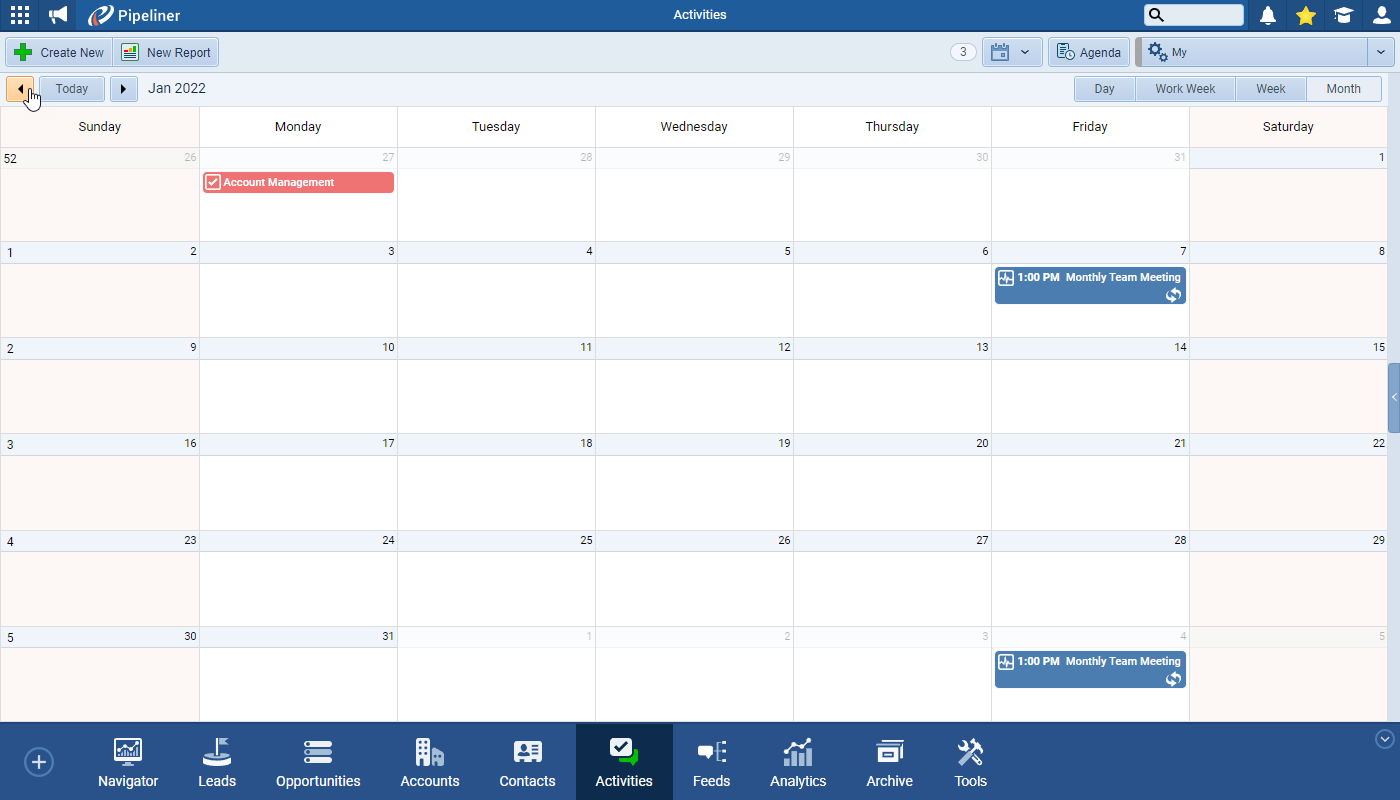Click the megaphone announcements icon
Viewport: 1400px width, 800px height.
(57, 14)
